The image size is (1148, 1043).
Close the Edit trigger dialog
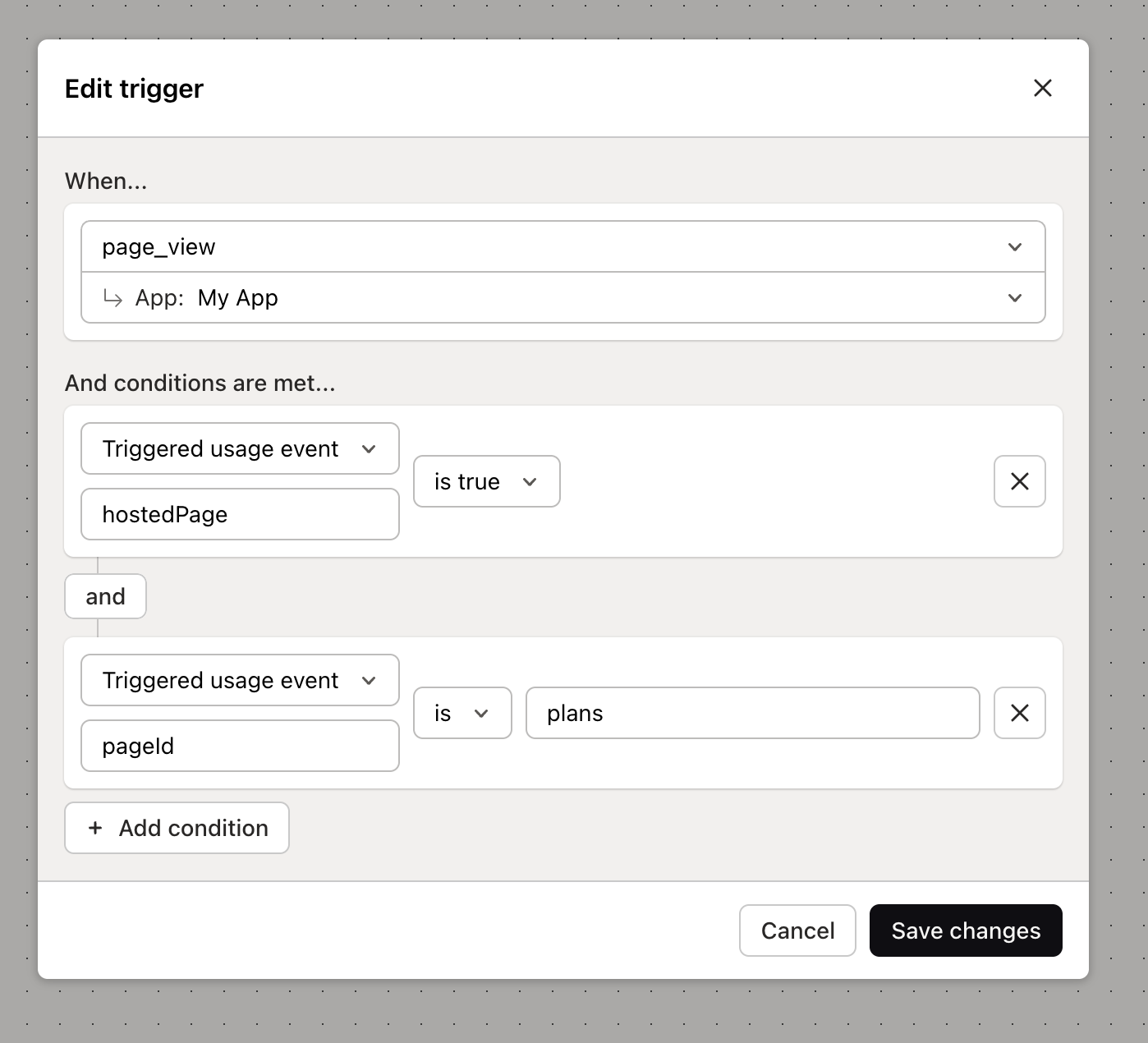[1042, 88]
